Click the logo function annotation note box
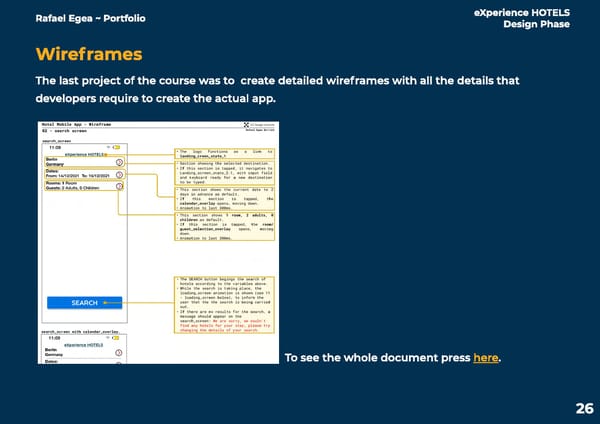The width and height of the screenshot is (600, 424). tap(224, 153)
